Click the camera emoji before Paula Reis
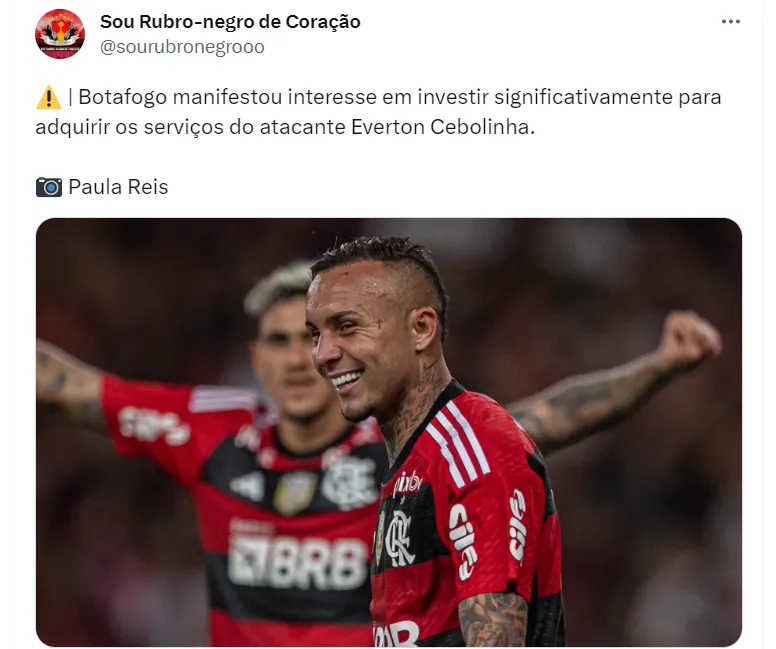 48,187
